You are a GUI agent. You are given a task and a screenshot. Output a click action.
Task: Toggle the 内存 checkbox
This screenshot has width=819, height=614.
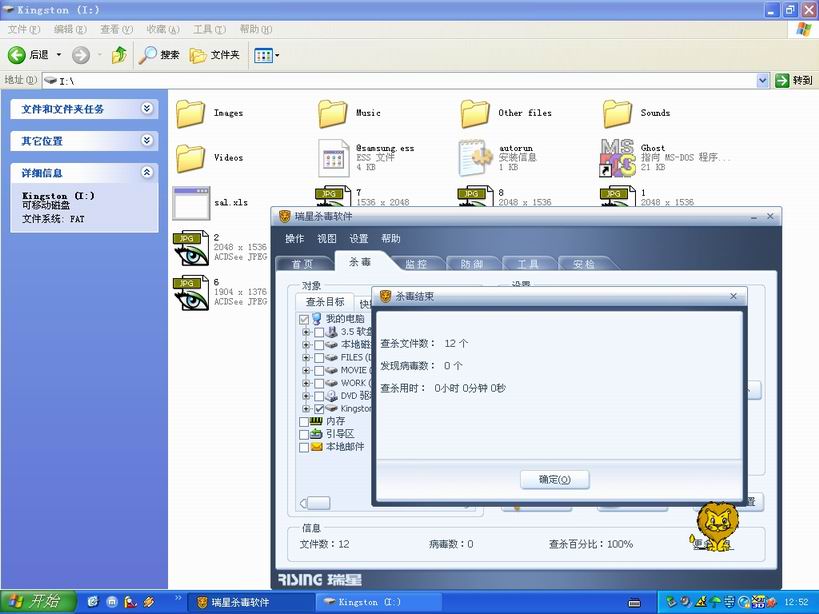304,421
